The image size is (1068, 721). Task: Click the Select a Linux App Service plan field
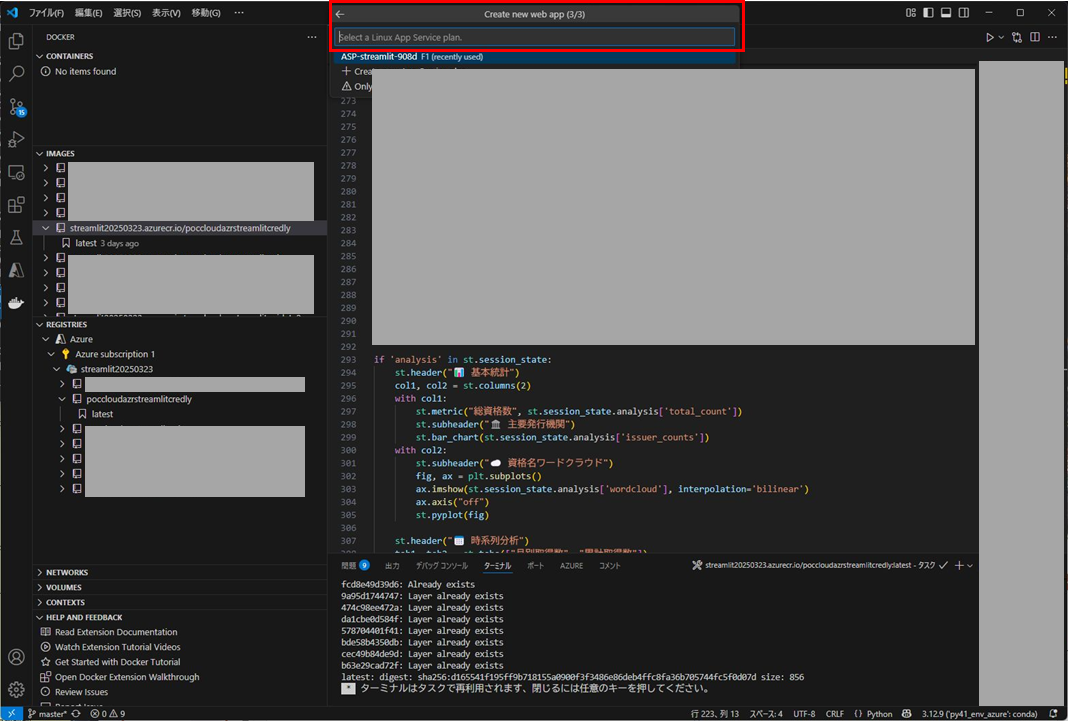point(535,37)
